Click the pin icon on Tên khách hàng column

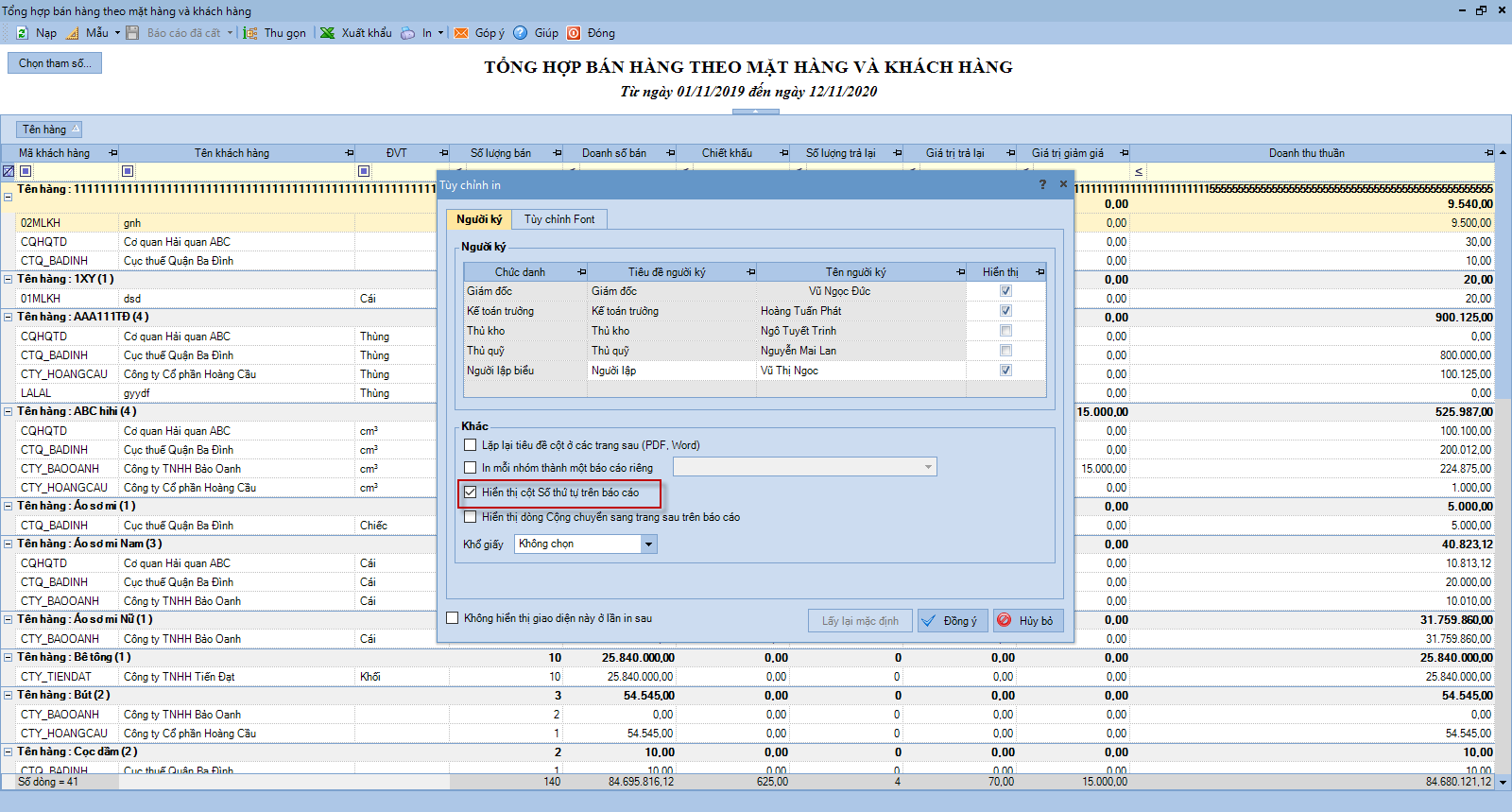[349, 153]
